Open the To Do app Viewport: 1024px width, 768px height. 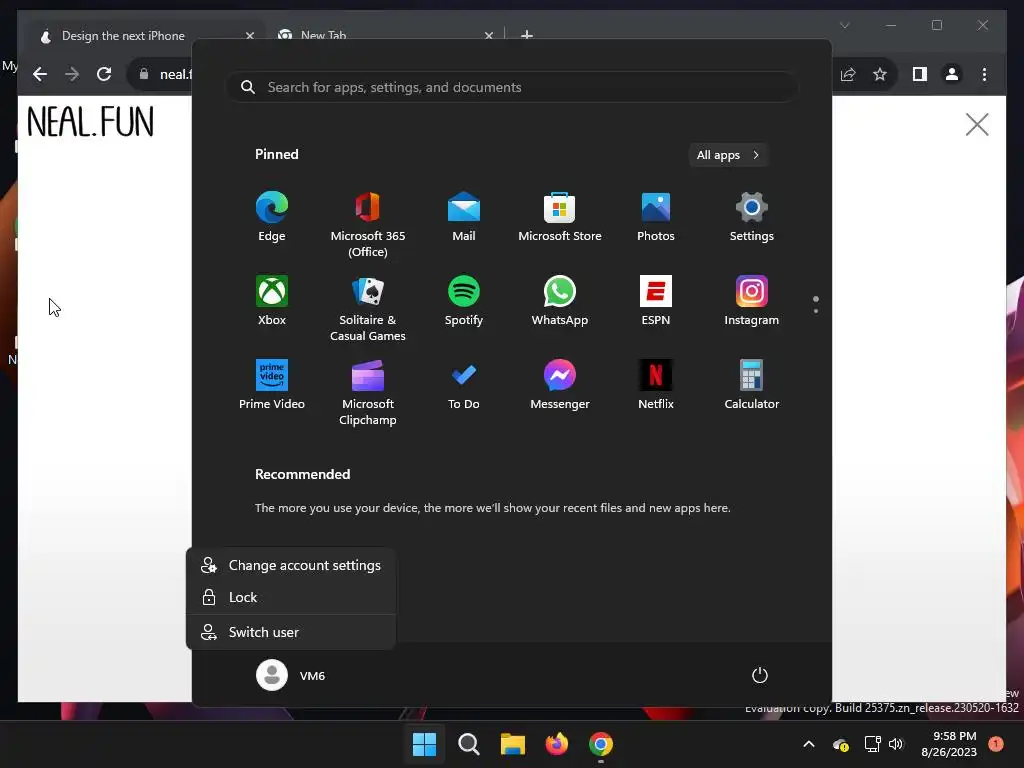[464, 385]
